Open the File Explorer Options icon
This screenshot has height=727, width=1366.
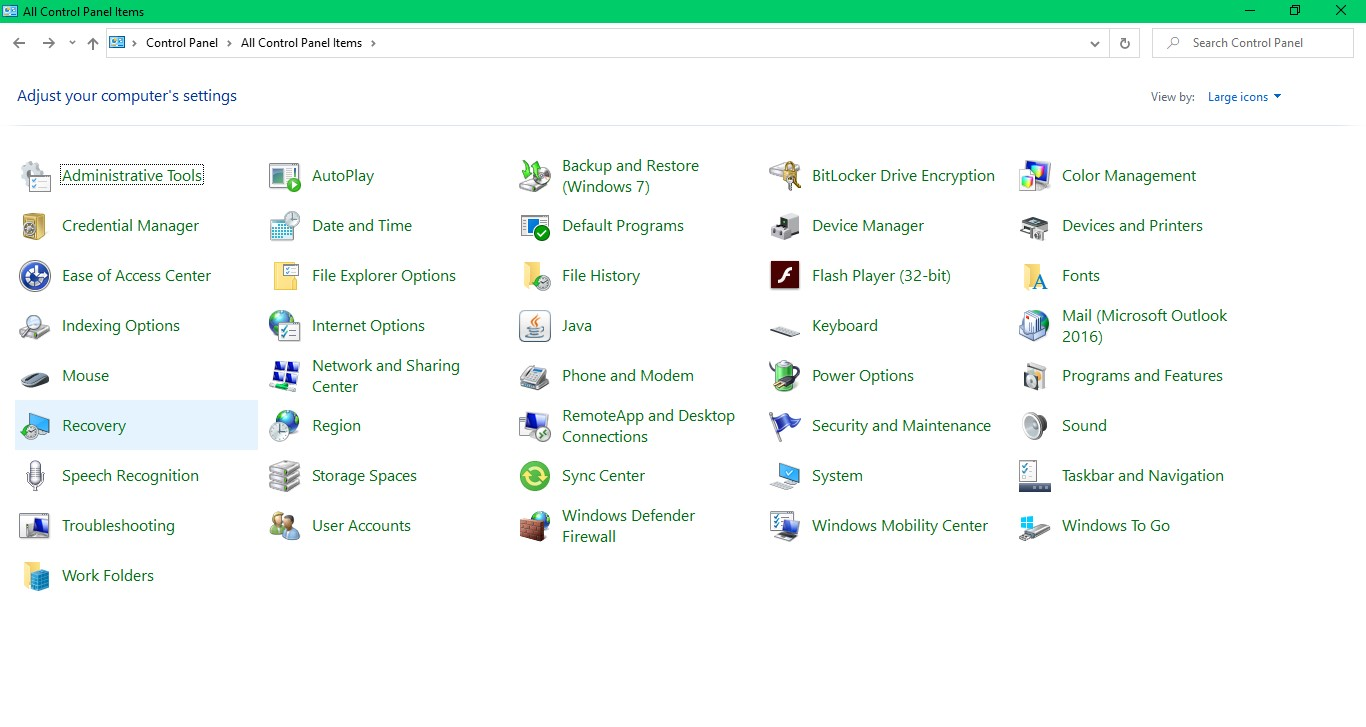[x=285, y=276]
